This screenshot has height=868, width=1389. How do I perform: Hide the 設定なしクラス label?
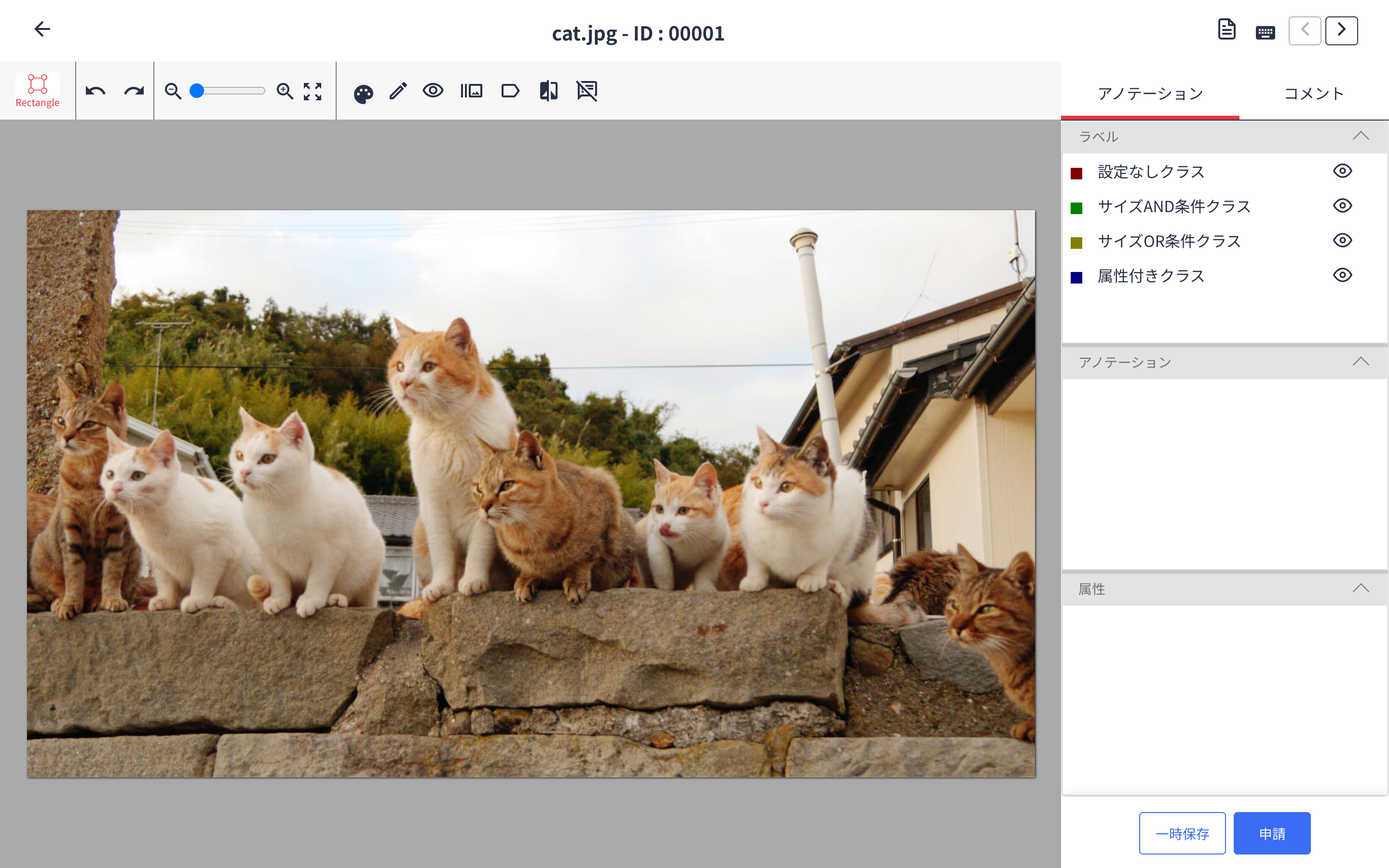coord(1342,171)
